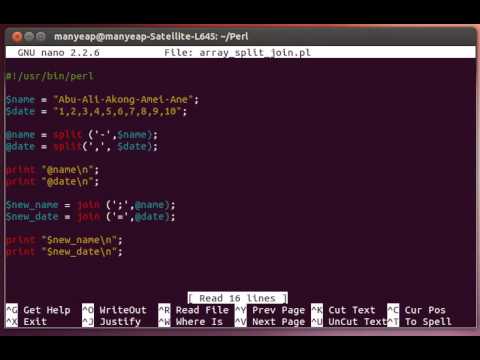Click the ^V Next Page shortcut
Image resolution: width=480 pixels, height=360 pixels.
tap(270, 322)
